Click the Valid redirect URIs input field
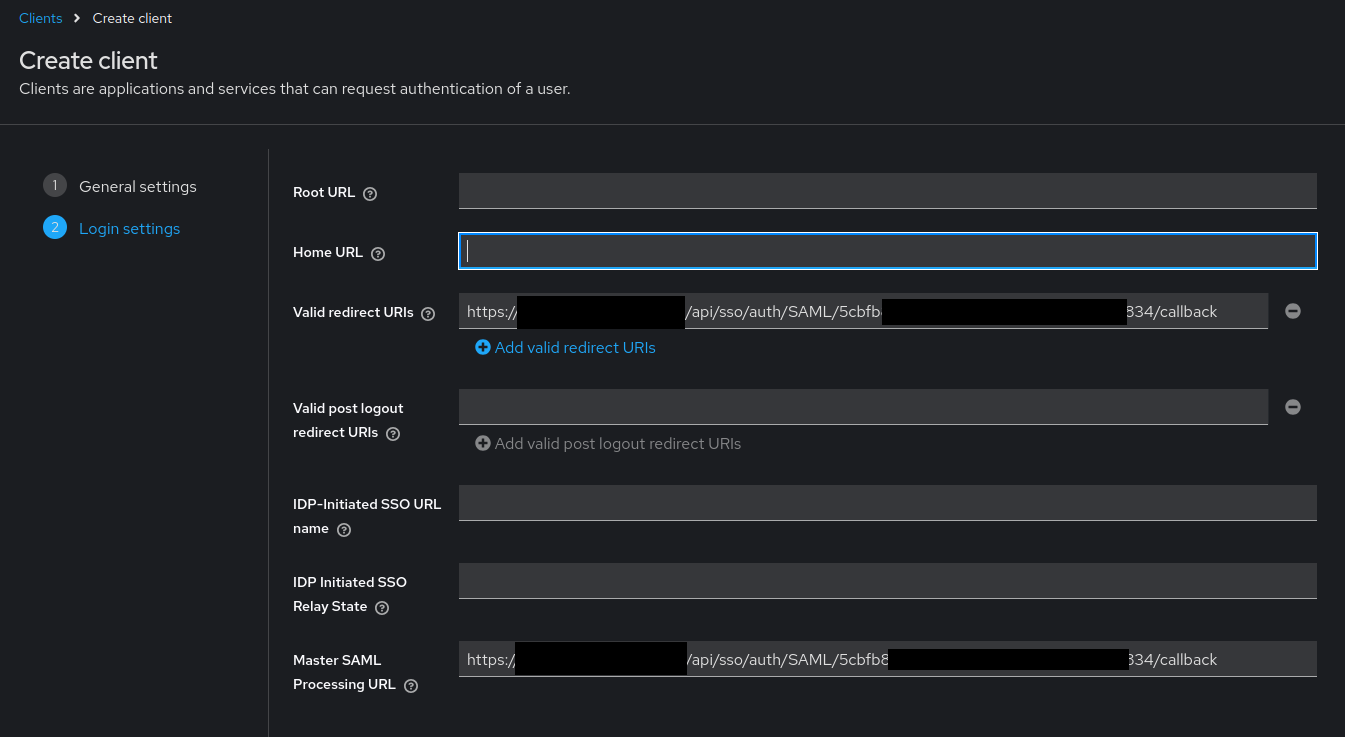 pyautogui.click(x=863, y=311)
